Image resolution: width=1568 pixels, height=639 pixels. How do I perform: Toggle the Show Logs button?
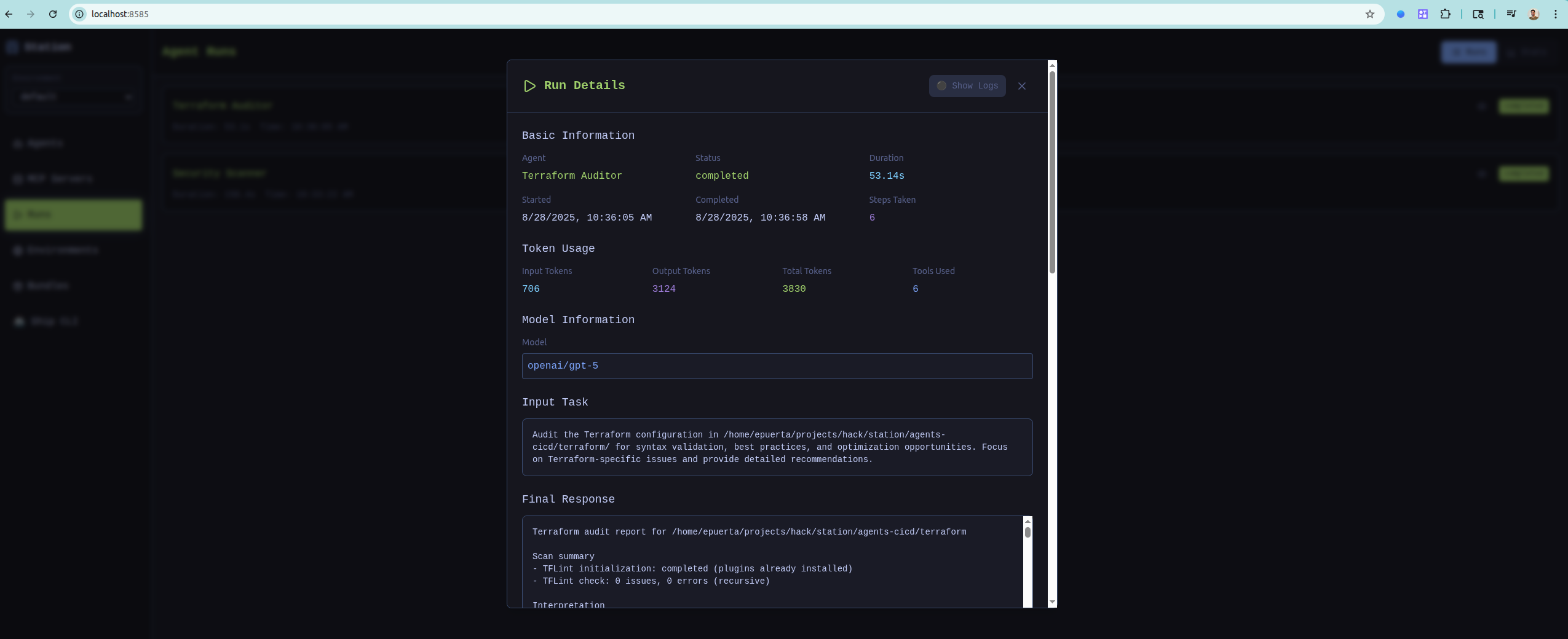point(967,86)
